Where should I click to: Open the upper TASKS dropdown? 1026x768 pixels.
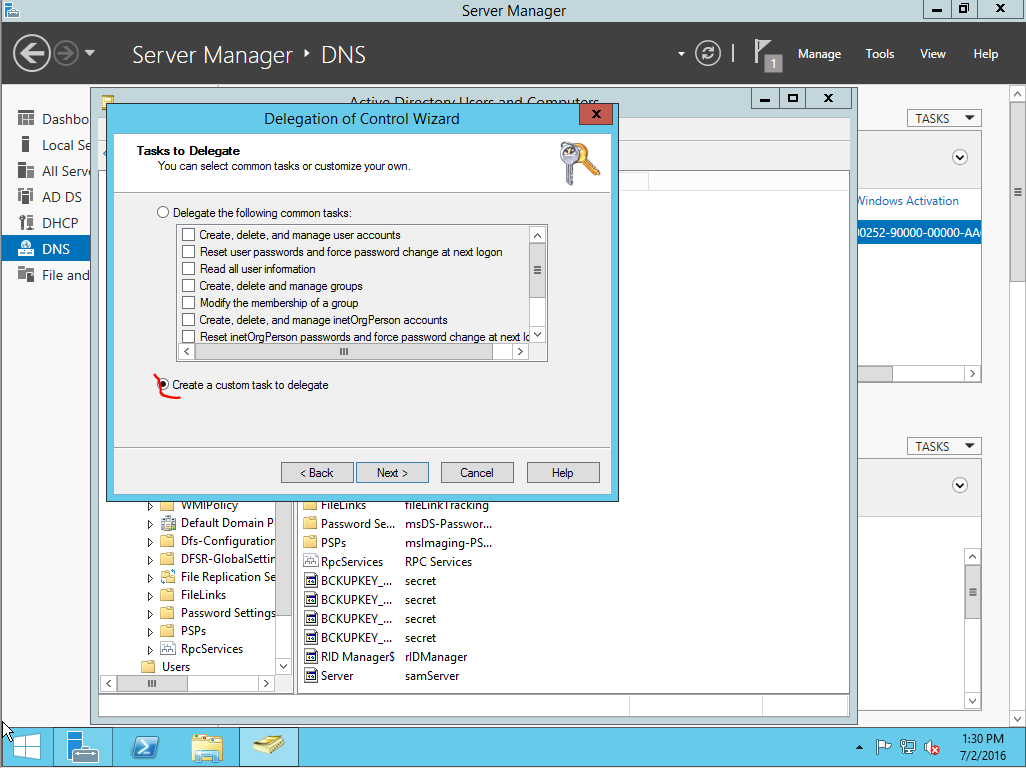[944, 118]
